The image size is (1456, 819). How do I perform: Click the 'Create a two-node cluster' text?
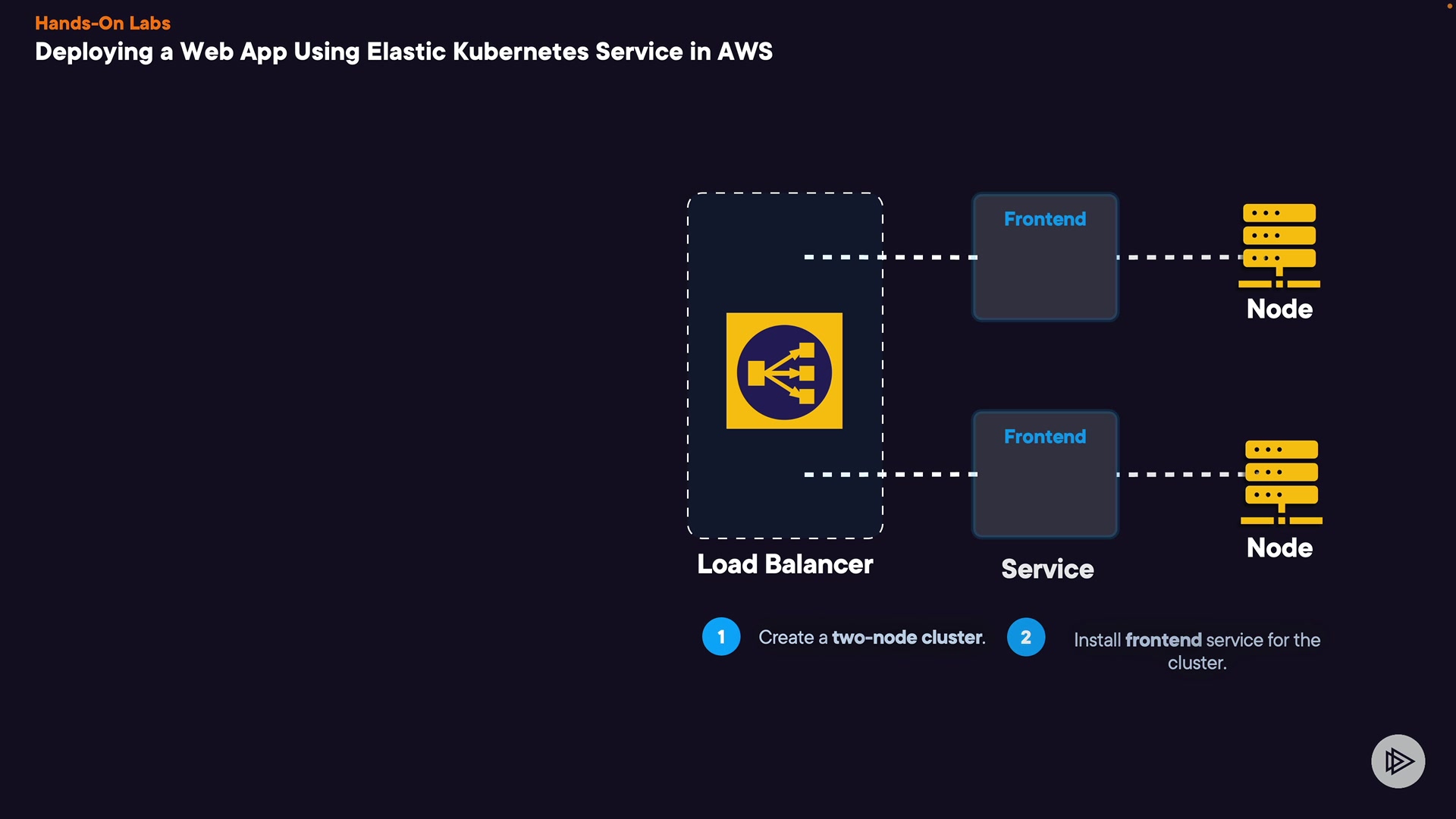click(x=872, y=638)
